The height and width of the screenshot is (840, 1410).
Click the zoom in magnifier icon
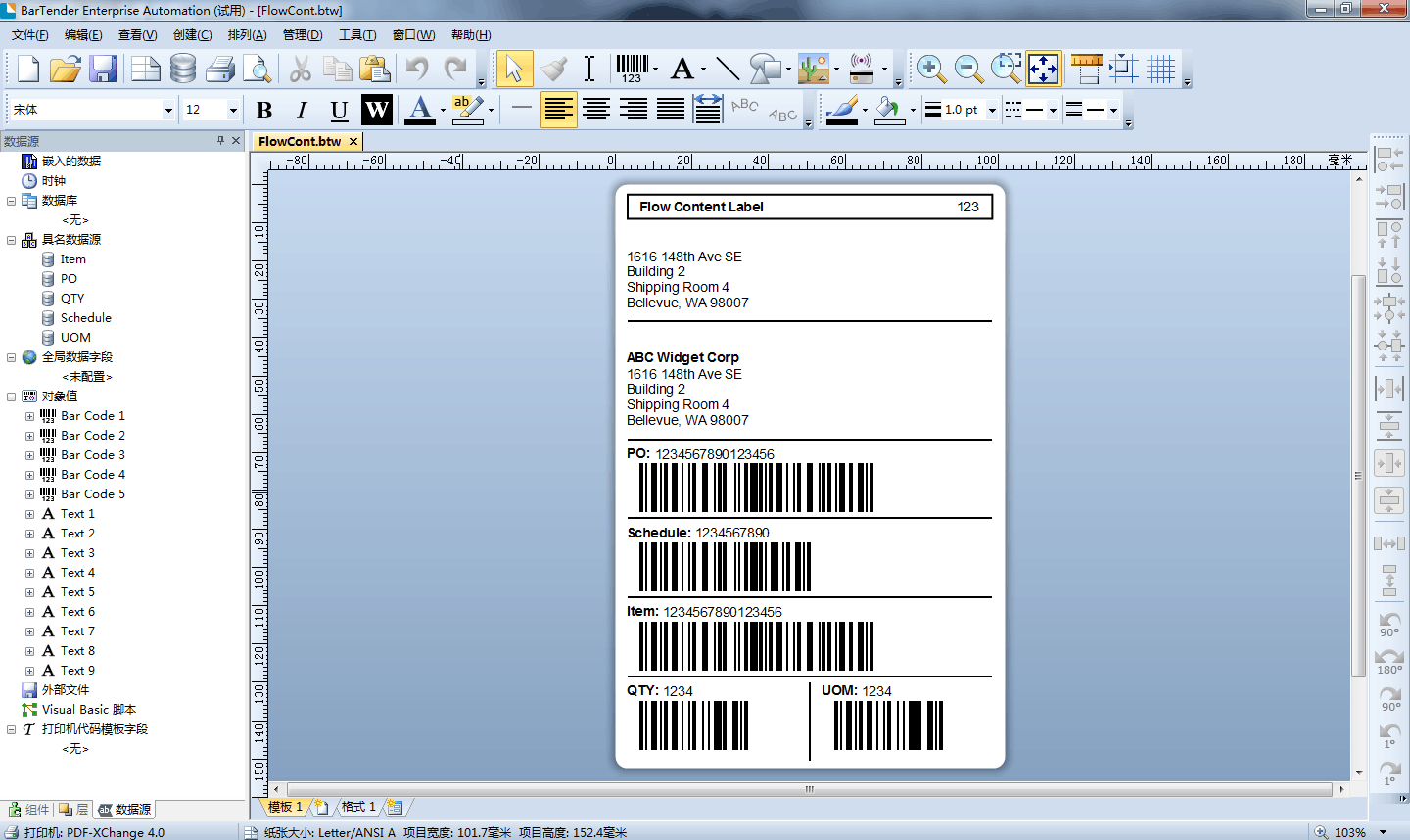click(x=930, y=69)
